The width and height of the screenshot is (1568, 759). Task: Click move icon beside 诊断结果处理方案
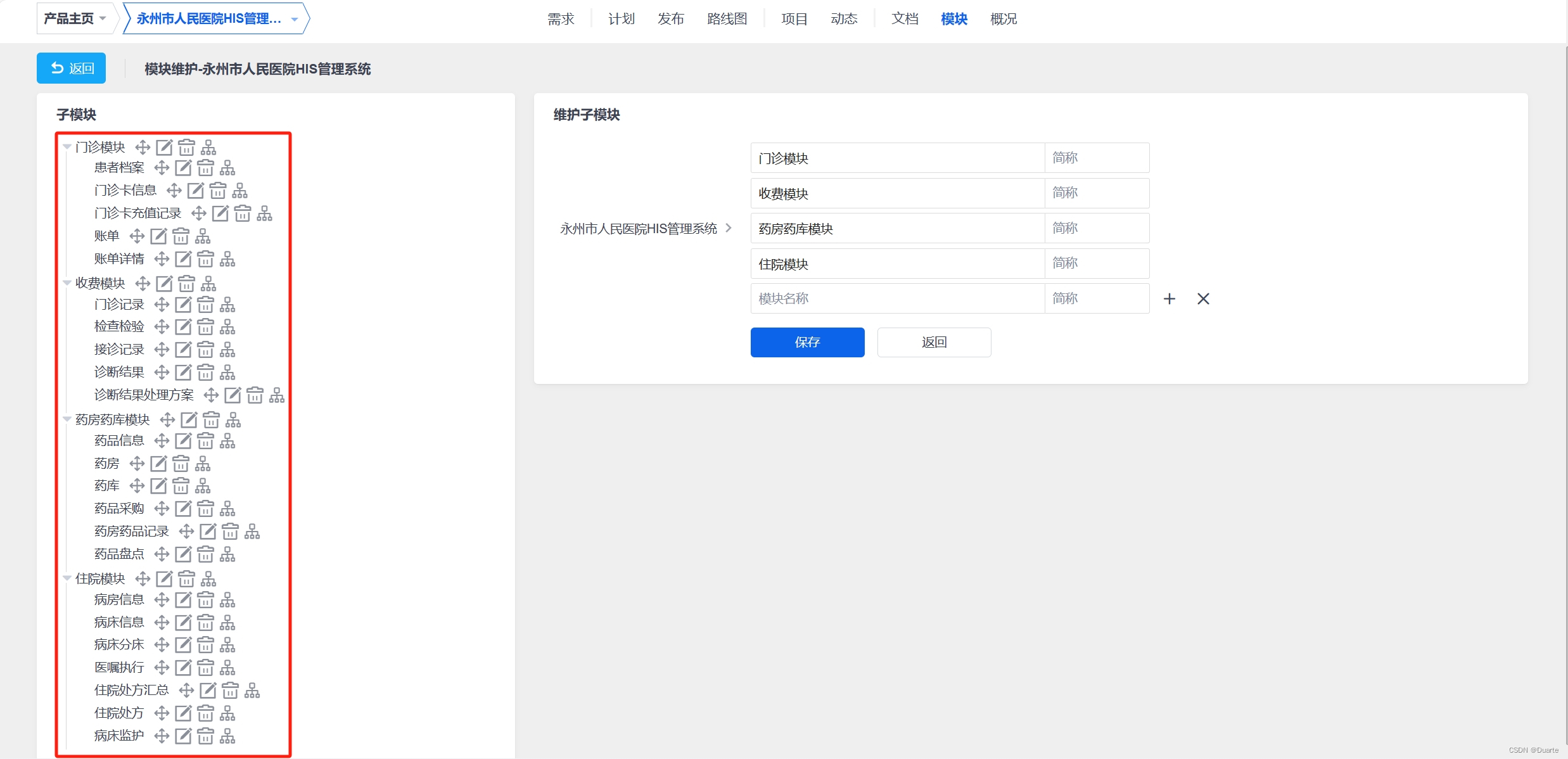pyautogui.click(x=211, y=395)
